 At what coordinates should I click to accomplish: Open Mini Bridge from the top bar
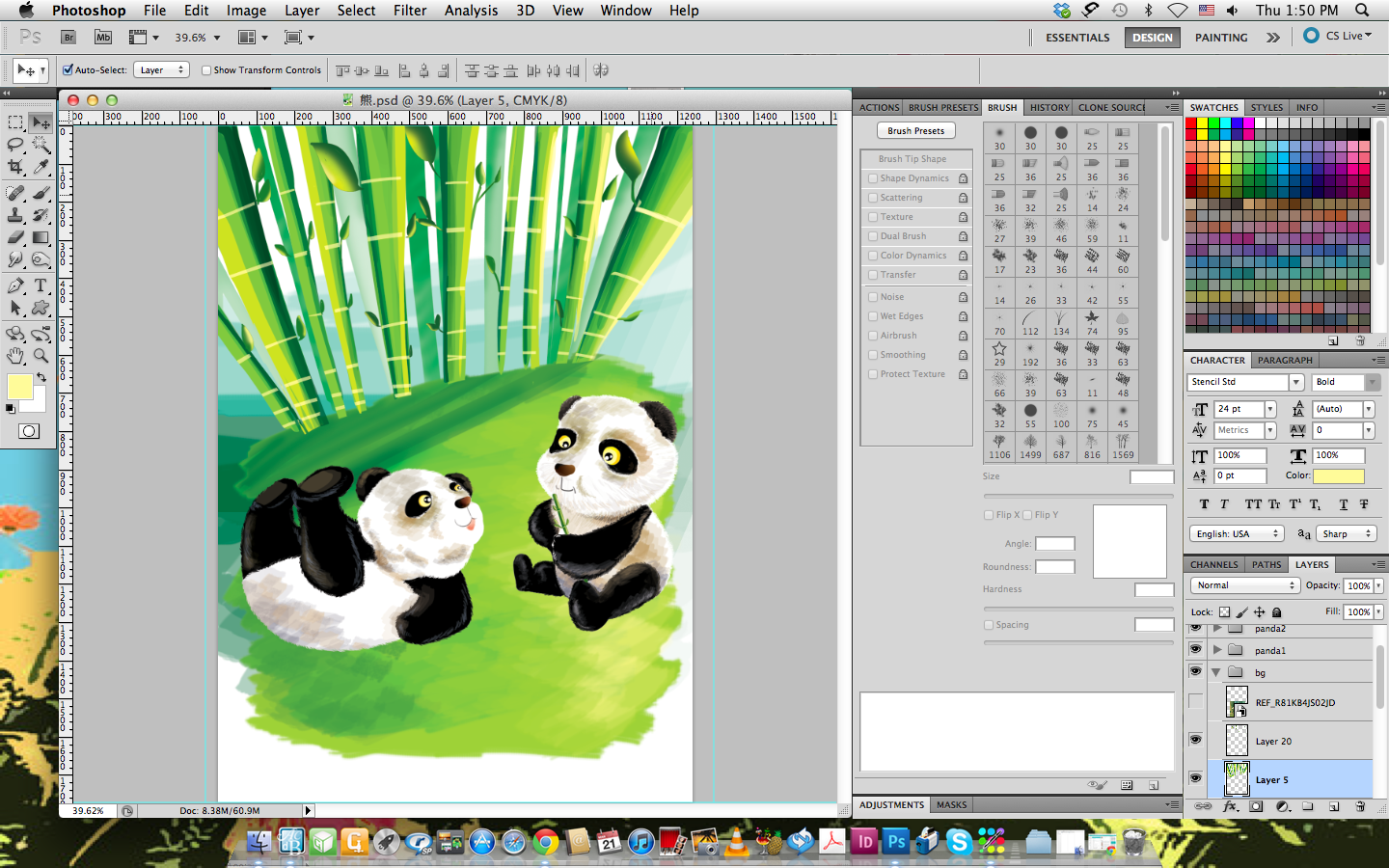tap(103, 38)
